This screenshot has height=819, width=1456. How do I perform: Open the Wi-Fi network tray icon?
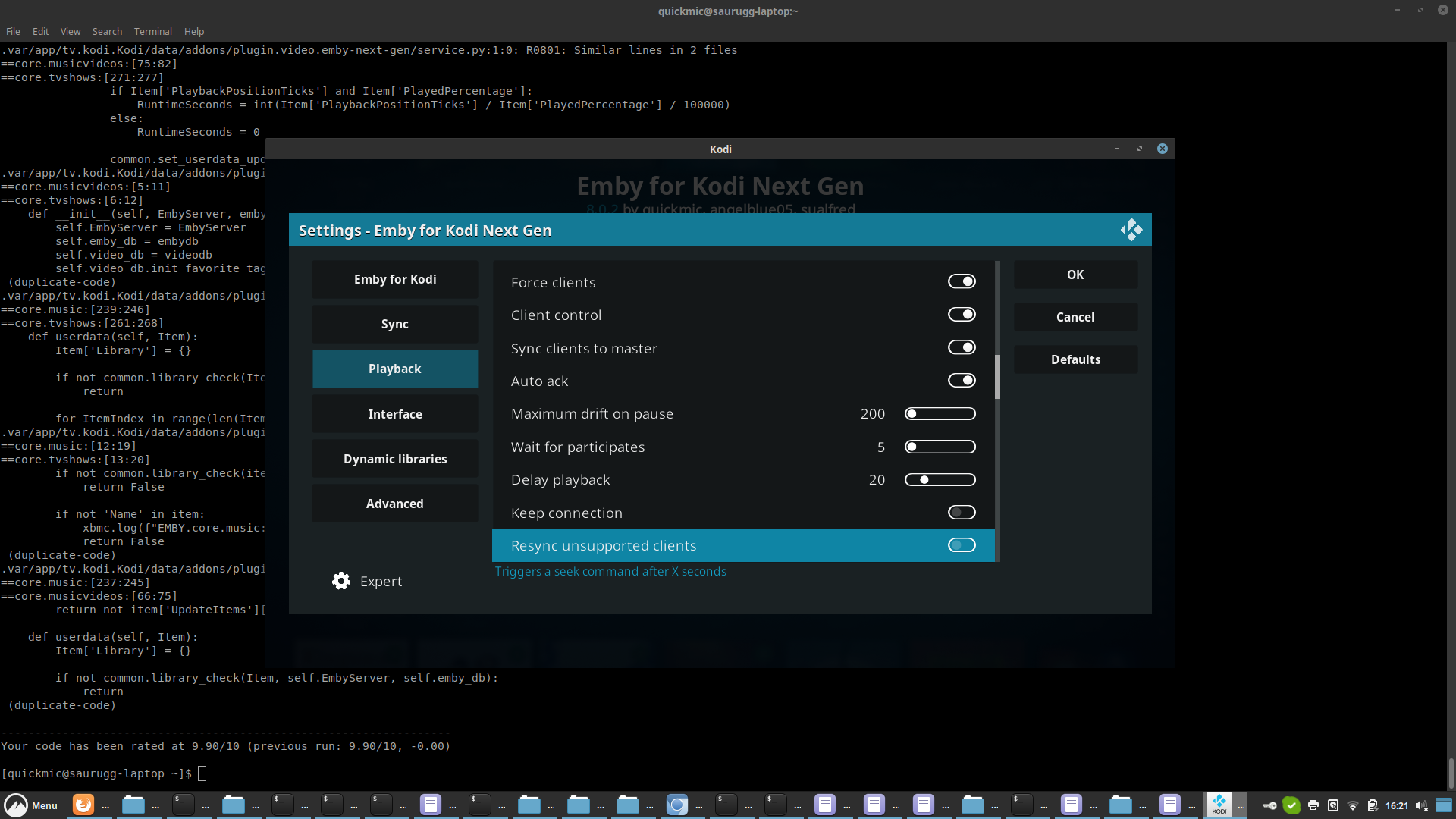(1354, 805)
